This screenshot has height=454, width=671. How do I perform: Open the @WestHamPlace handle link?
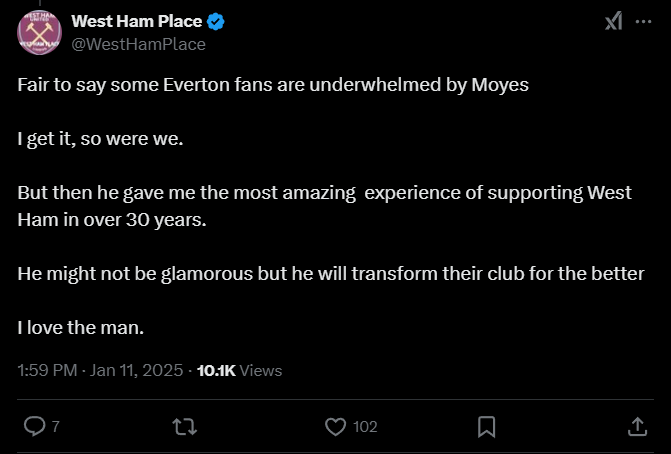click(x=139, y=44)
